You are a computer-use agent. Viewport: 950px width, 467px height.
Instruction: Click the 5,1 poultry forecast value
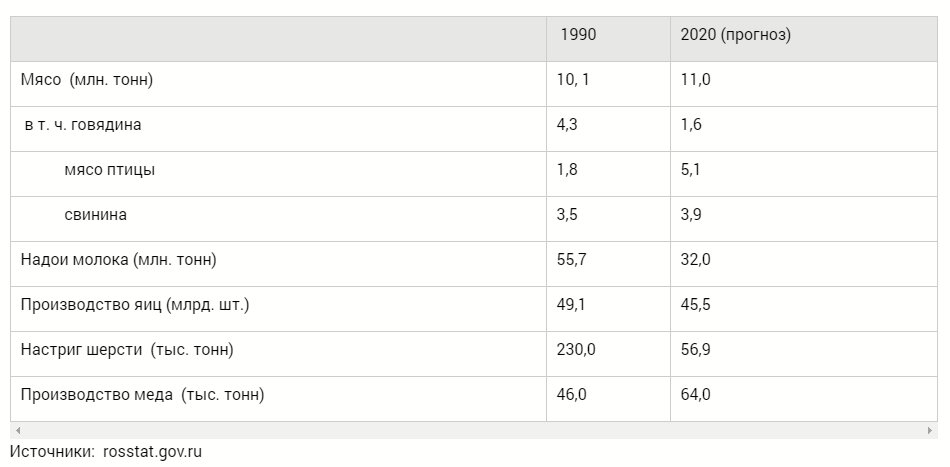(690, 170)
